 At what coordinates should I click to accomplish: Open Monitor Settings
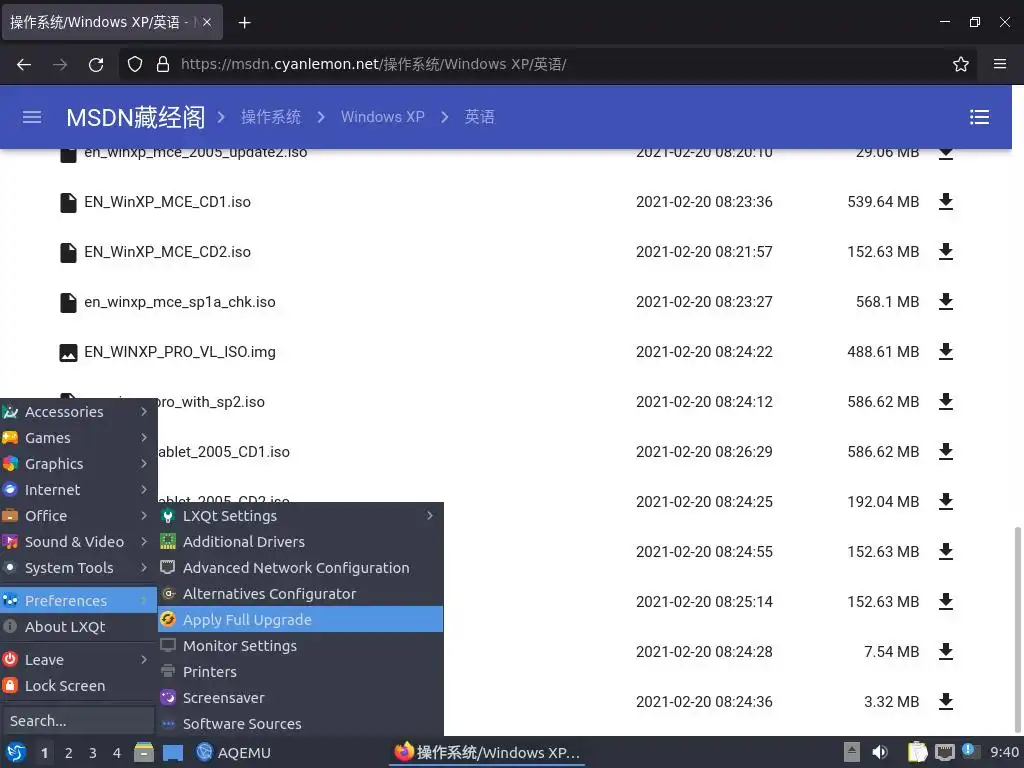[300, 646]
